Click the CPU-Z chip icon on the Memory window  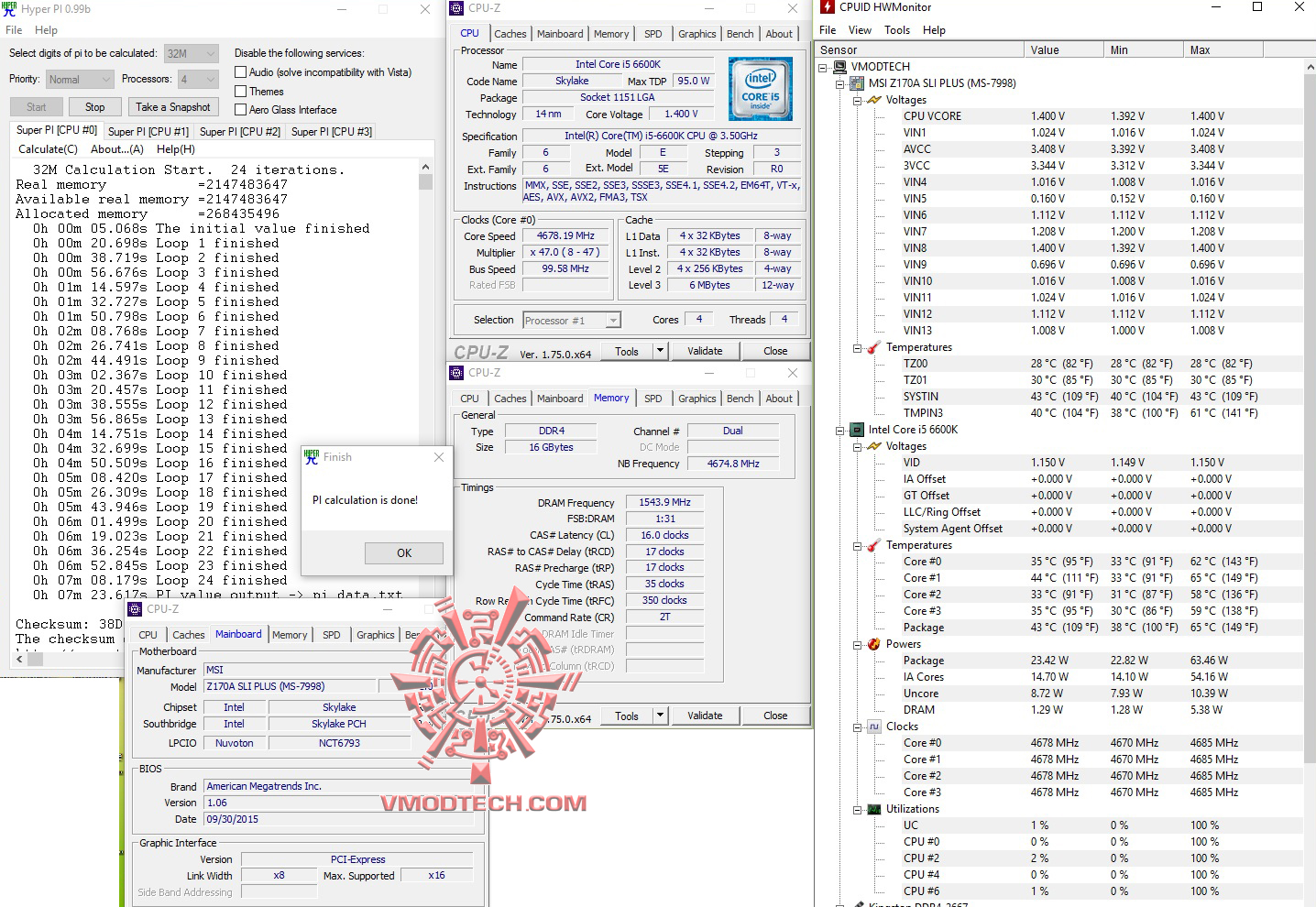pyautogui.click(x=455, y=373)
